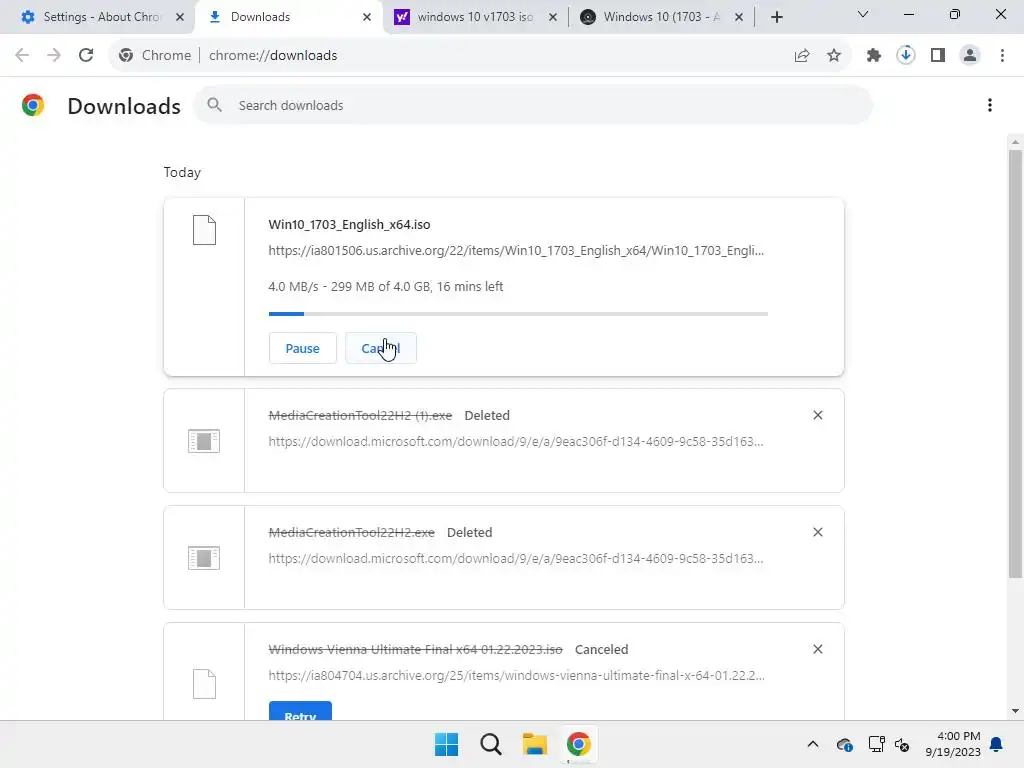Open MediaCreationTool22H2 (1).exe Microsoft download URL
Image resolution: width=1024 pixels, height=768 pixels.
click(x=516, y=441)
